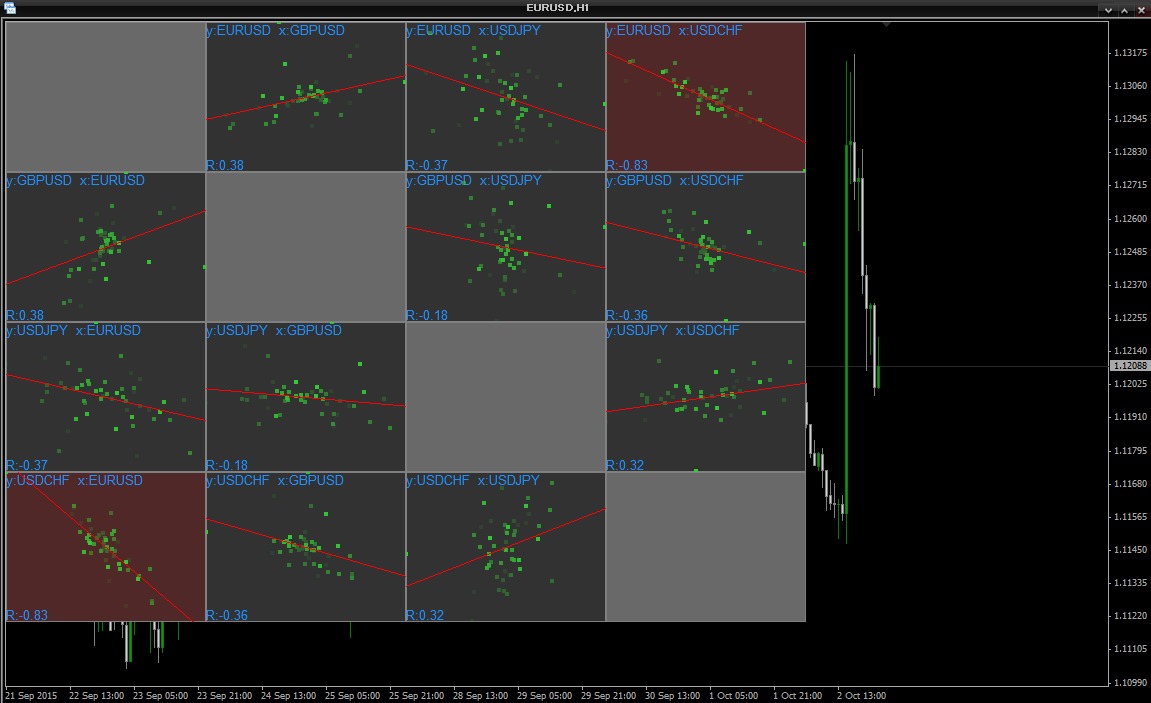Select the y:EURUSD x:USDJPY scatter plot
This screenshot has height=703, width=1151.
(x=505, y=97)
